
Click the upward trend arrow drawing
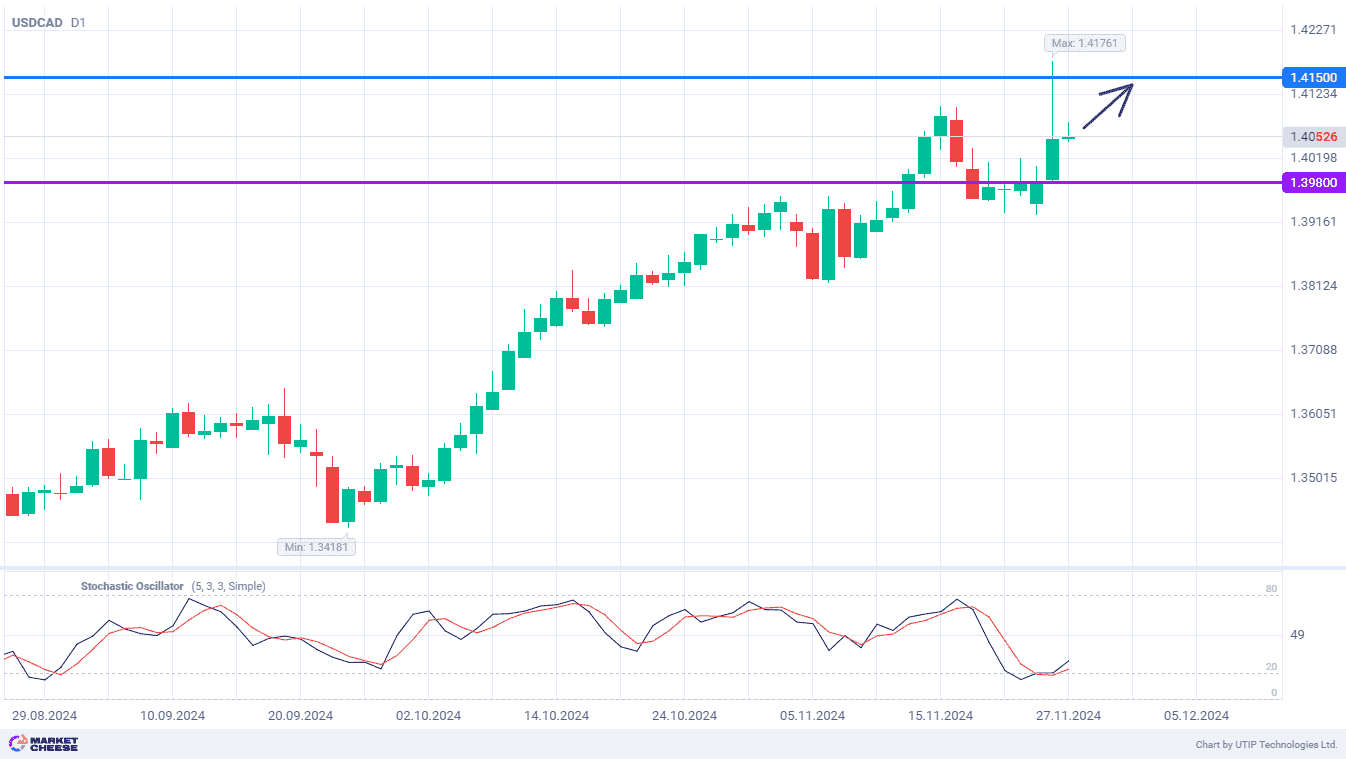tap(1108, 103)
